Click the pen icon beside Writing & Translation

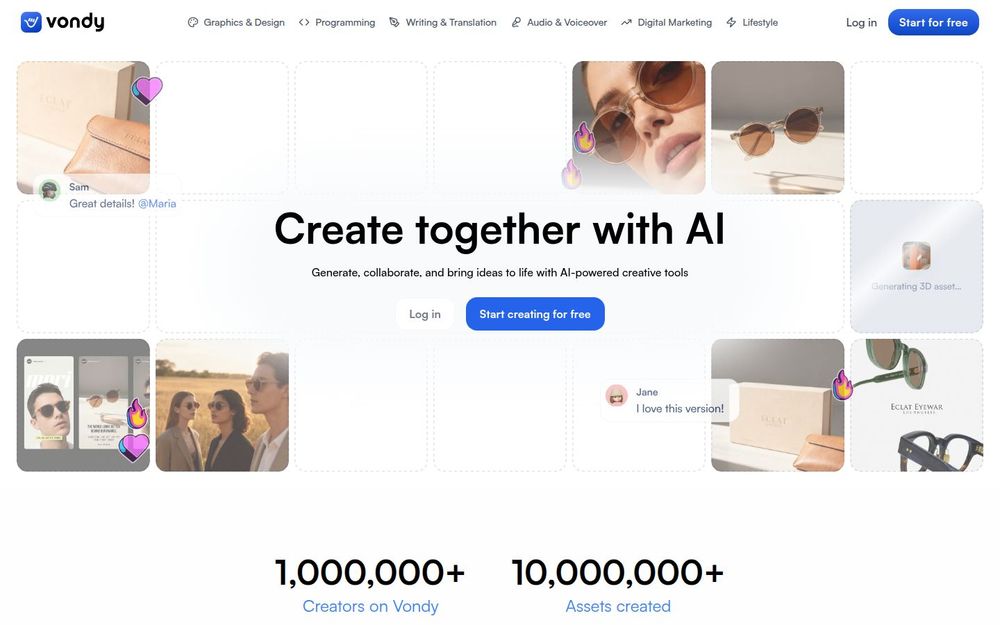coord(395,22)
